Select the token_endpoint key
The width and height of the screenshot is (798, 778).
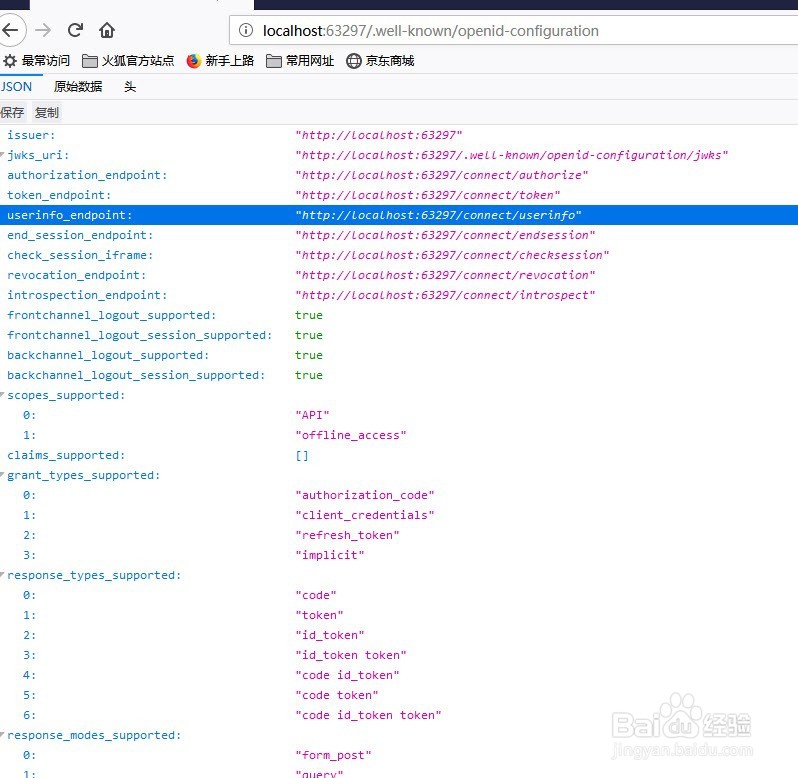tap(59, 195)
